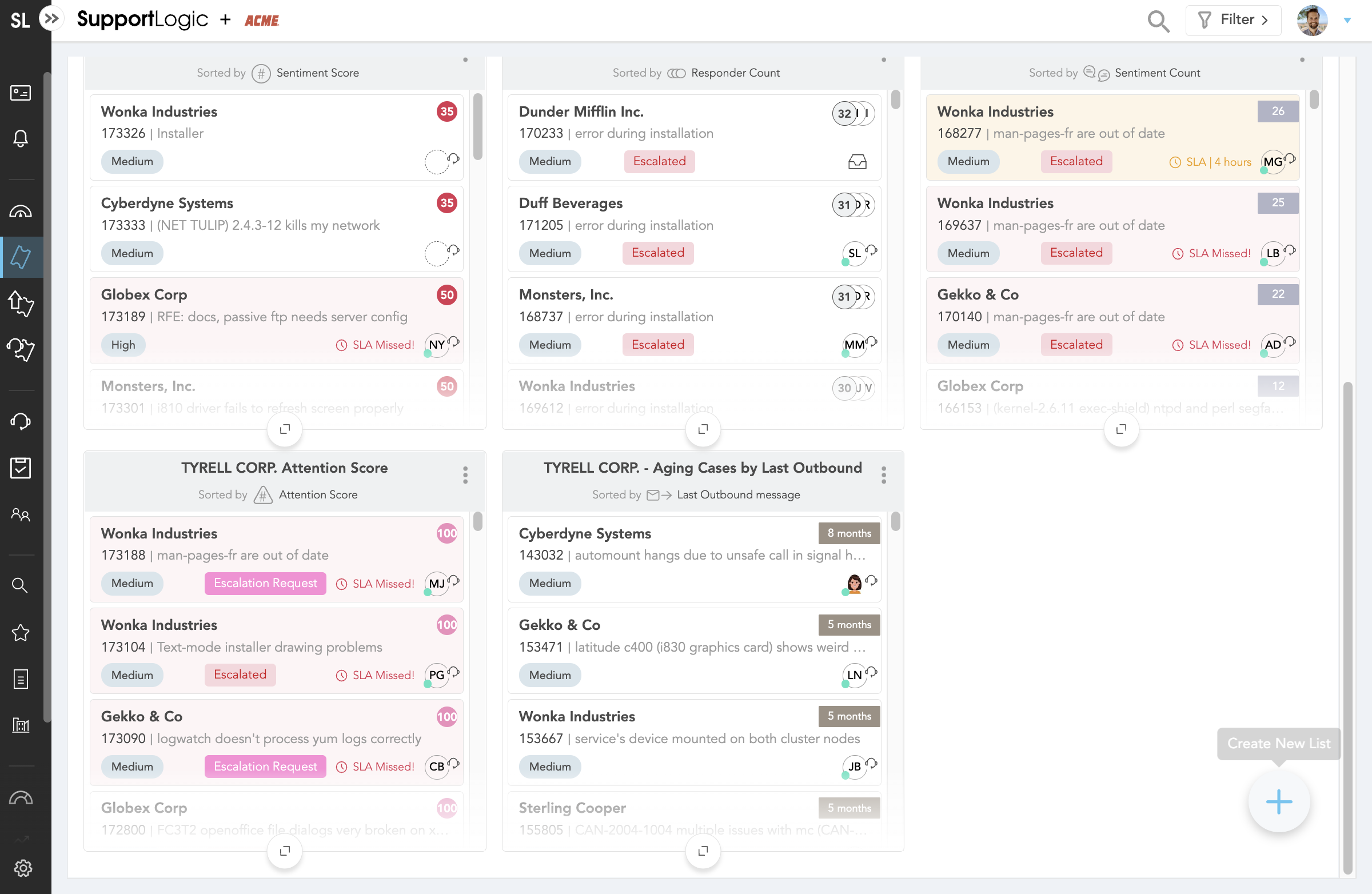This screenshot has height=894, width=1372.
Task: Click the plus button to create new list
Action: tap(1279, 801)
